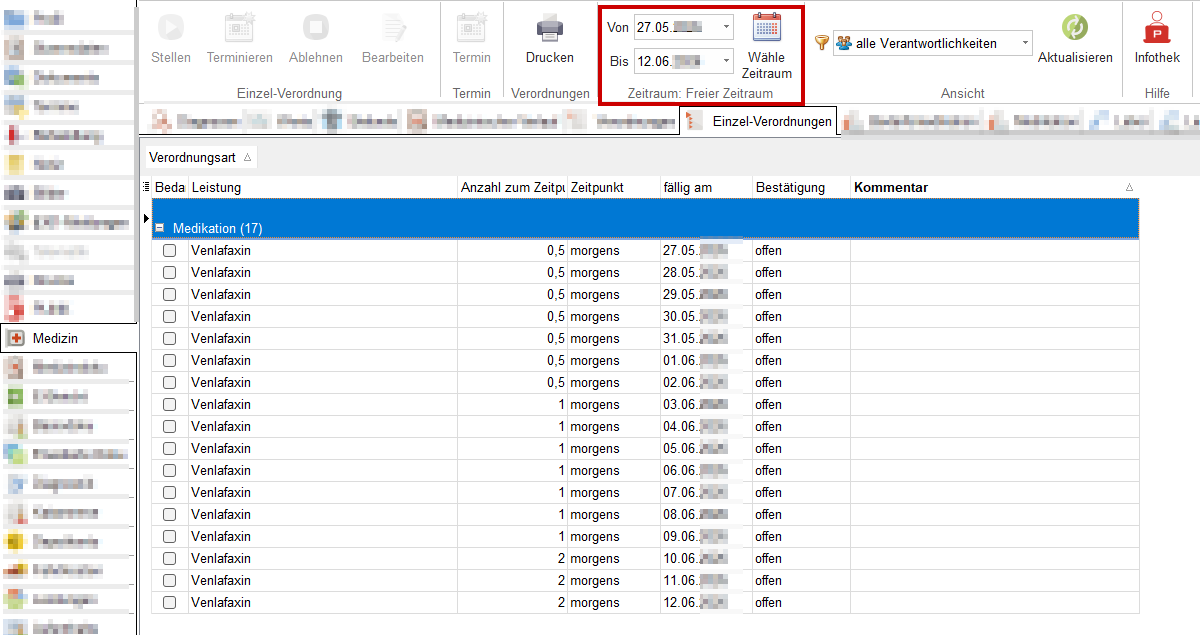This screenshot has height=635, width=1200.
Task: Click the Terminieren calendar icon
Action: coord(240,27)
